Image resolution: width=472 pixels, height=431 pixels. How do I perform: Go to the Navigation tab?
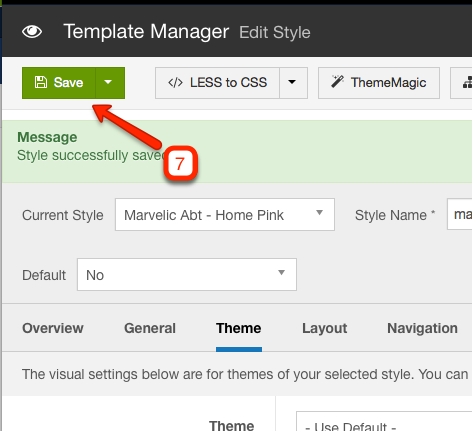pos(422,328)
